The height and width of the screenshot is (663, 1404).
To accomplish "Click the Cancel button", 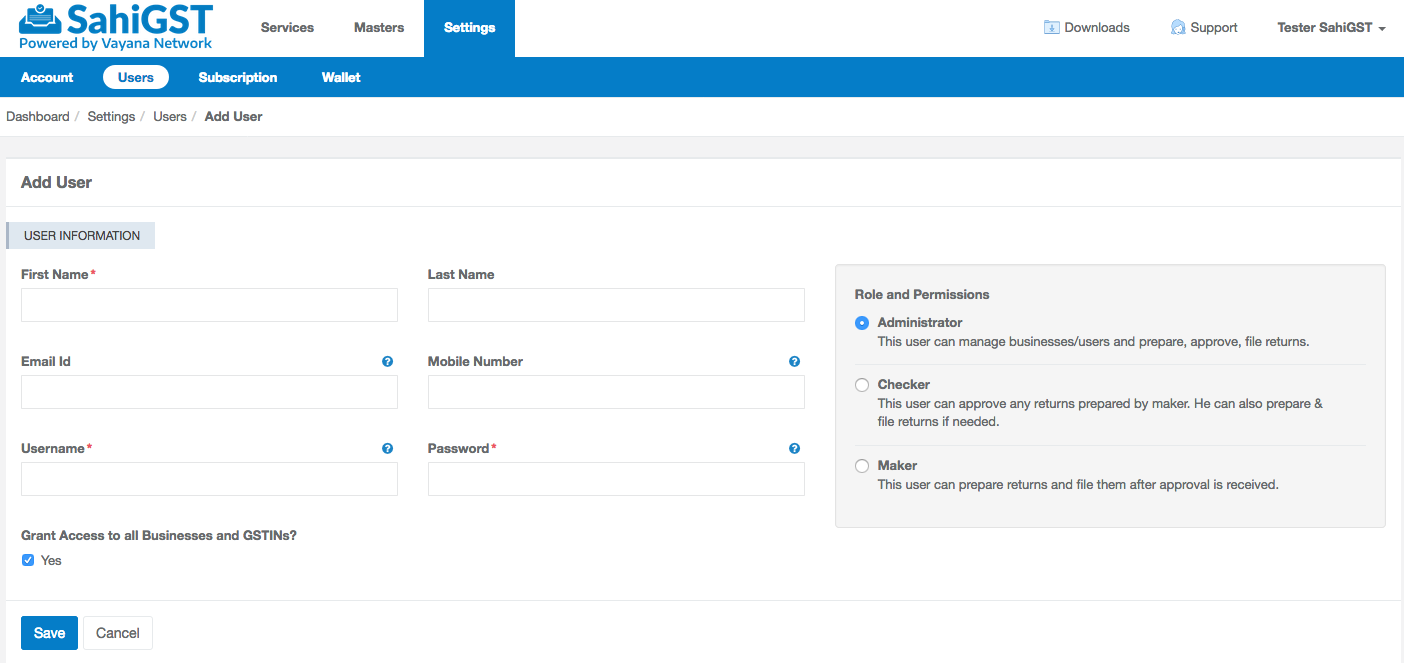I will [118, 633].
